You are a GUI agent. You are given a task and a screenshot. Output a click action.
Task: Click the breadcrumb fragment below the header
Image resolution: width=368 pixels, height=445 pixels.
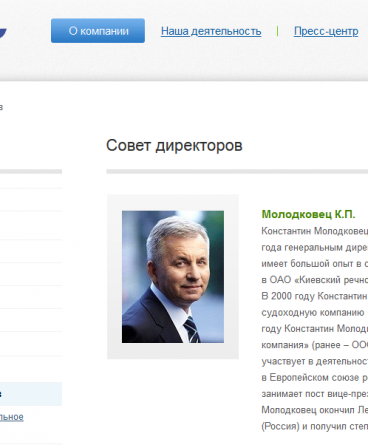tap(1, 107)
